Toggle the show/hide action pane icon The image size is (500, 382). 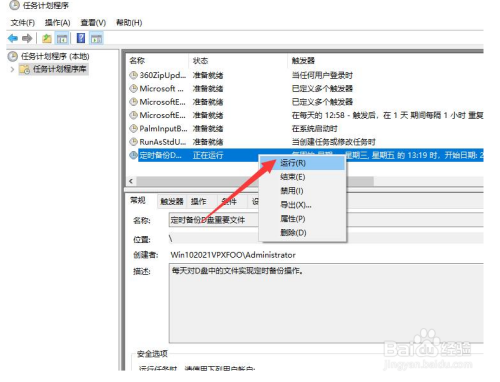(96, 39)
